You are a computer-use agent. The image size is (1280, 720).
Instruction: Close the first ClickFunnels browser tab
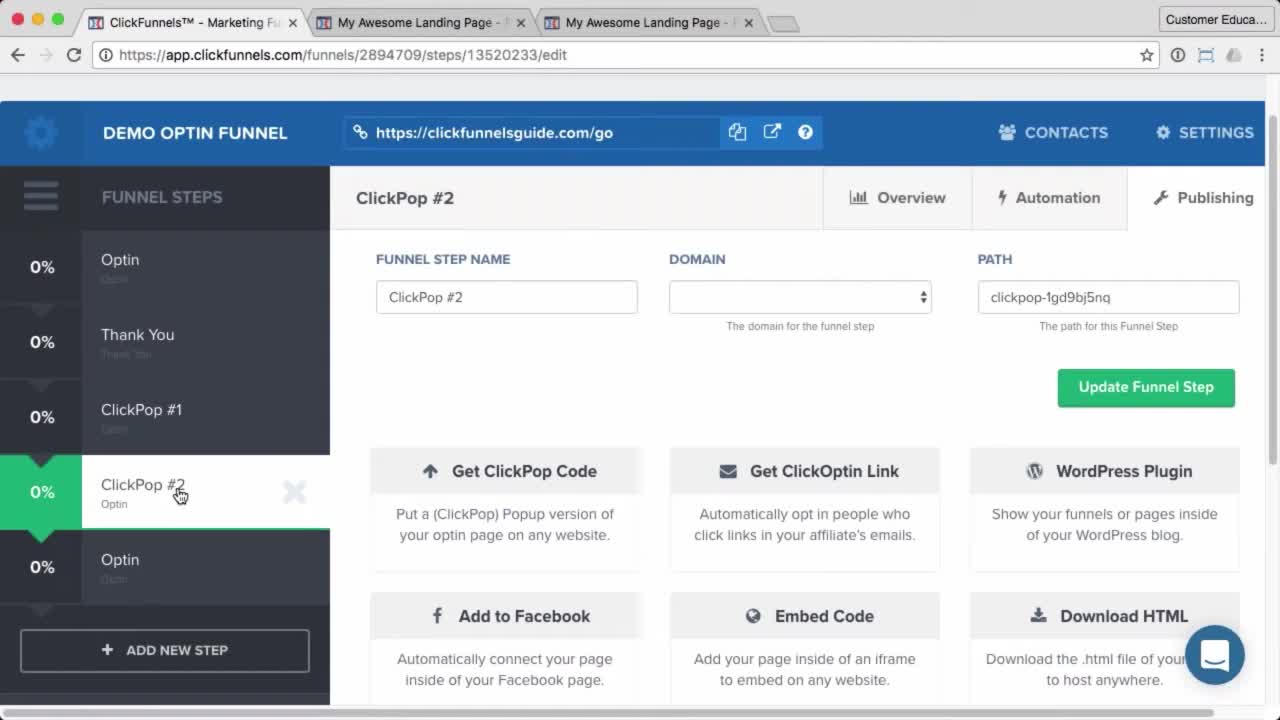click(x=293, y=22)
